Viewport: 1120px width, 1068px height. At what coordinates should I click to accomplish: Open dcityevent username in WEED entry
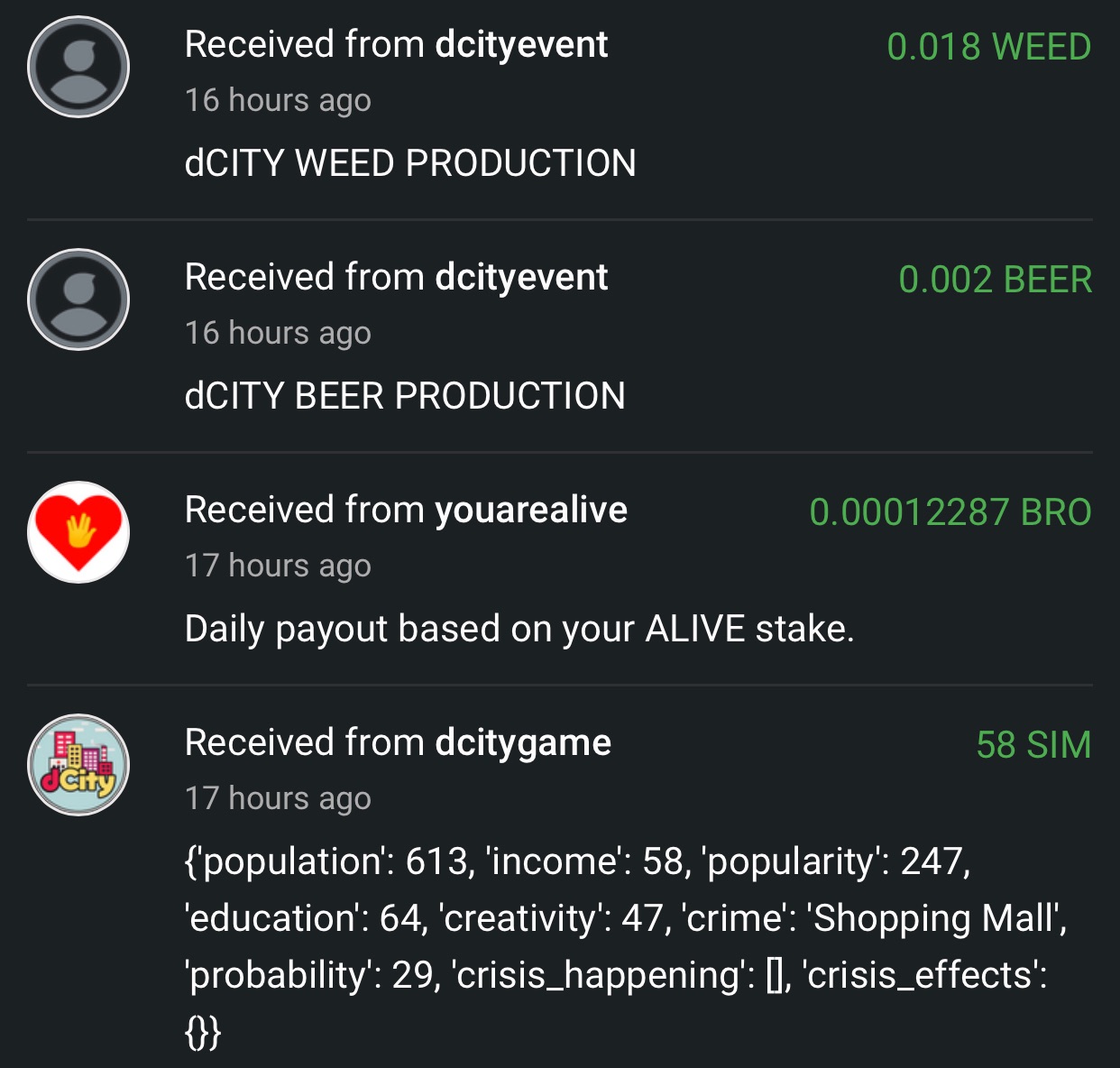[x=521, y=45]
